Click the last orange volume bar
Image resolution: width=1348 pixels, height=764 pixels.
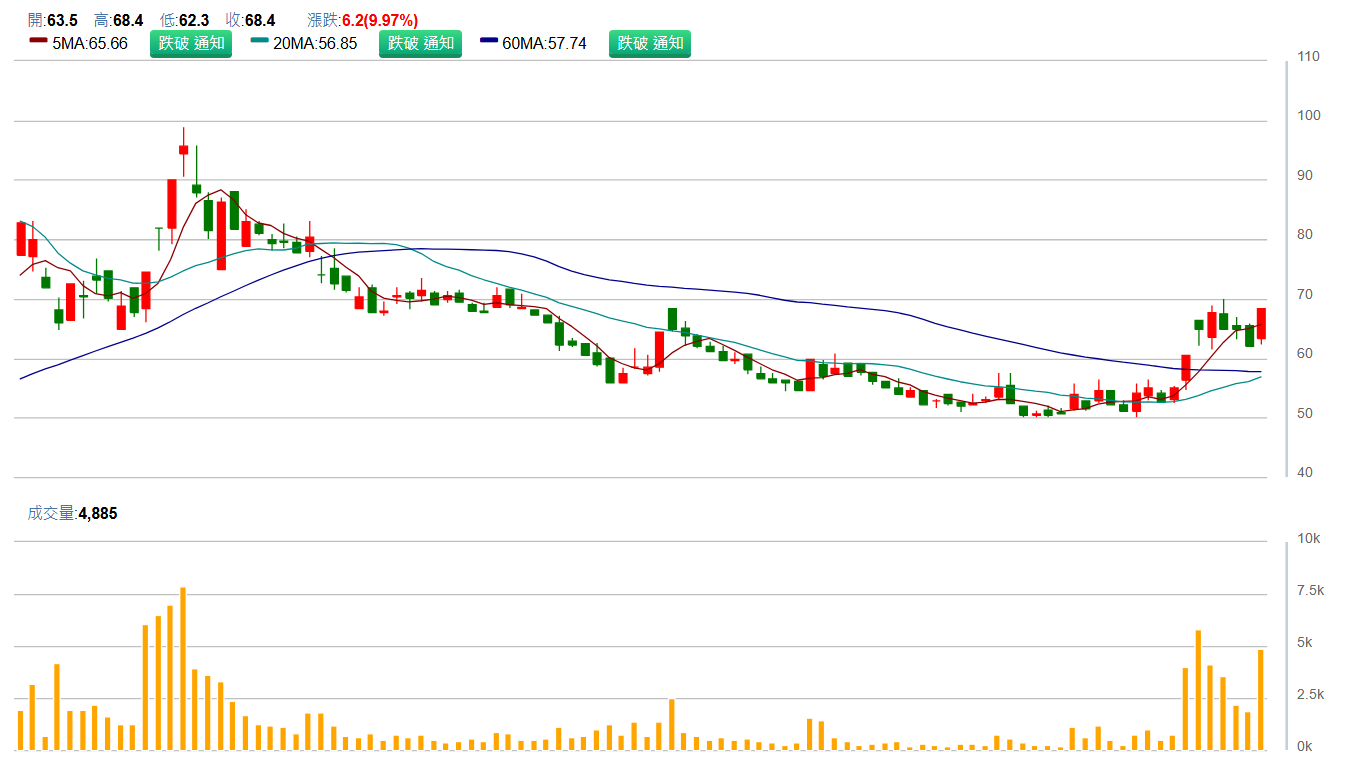click(x=1261, y=700)
